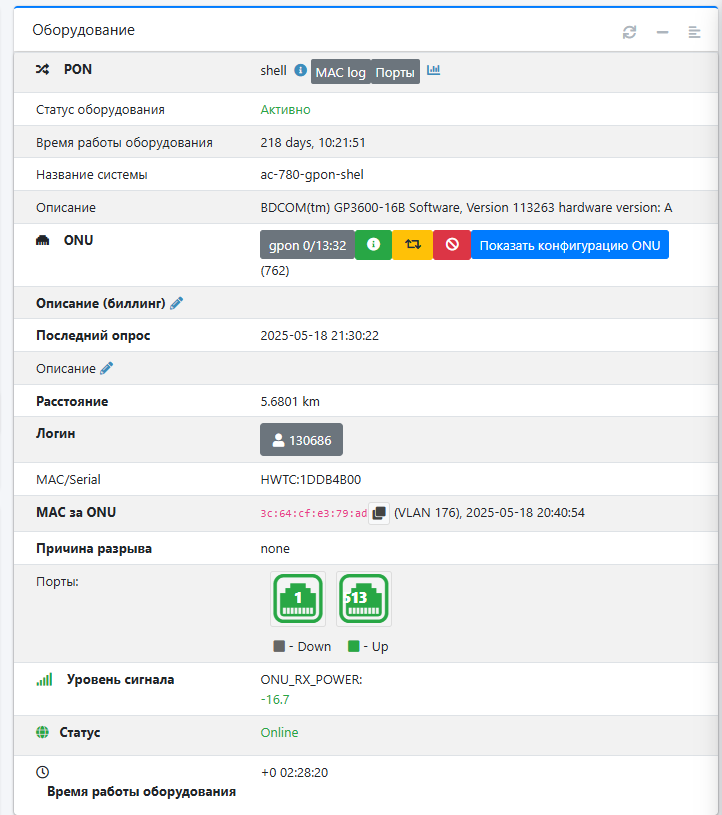Open the panel menu lines icon

tap(694, 32)
